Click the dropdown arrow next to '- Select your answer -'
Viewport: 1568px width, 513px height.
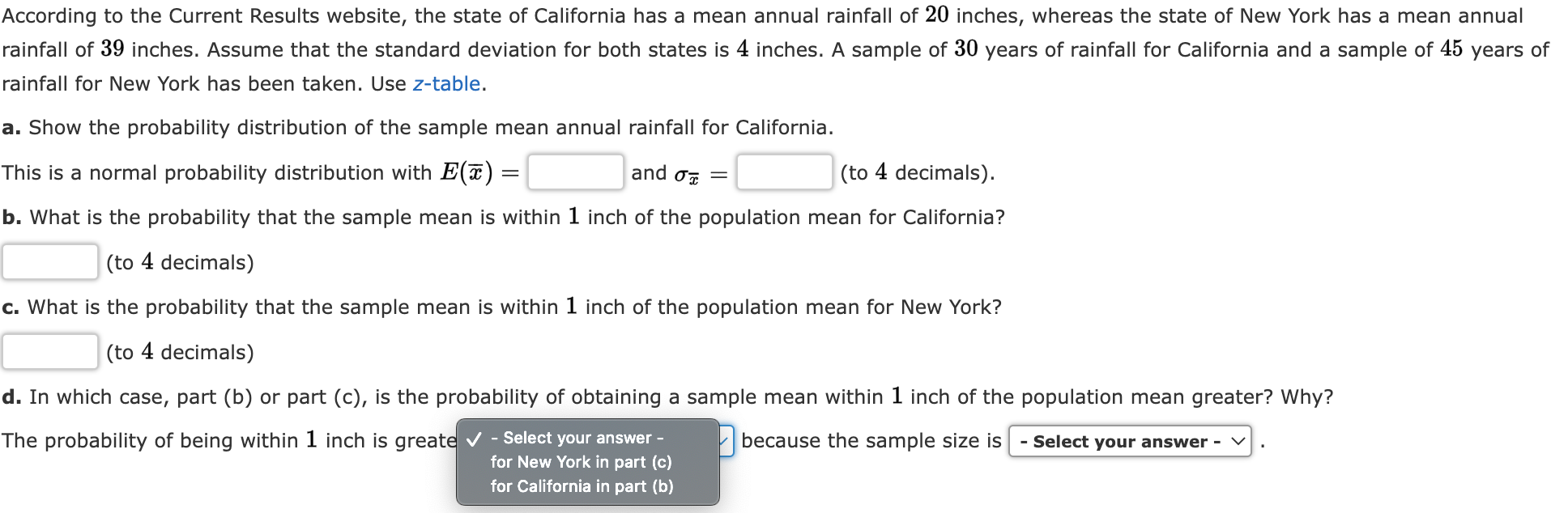pos(1238,442)
